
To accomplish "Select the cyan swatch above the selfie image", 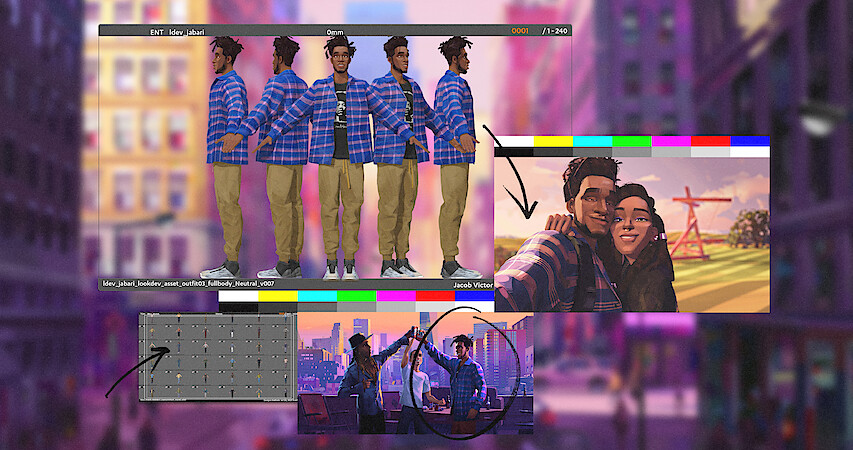I will click(x=592, y=141).
